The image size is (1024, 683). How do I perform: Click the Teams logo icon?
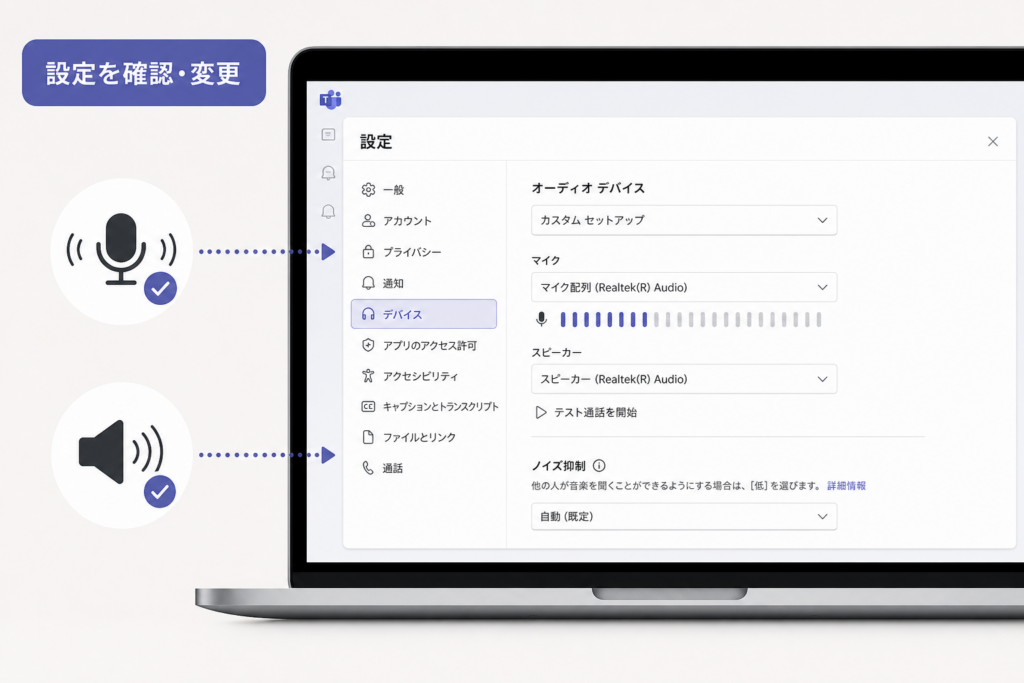[x=330, y=100]
